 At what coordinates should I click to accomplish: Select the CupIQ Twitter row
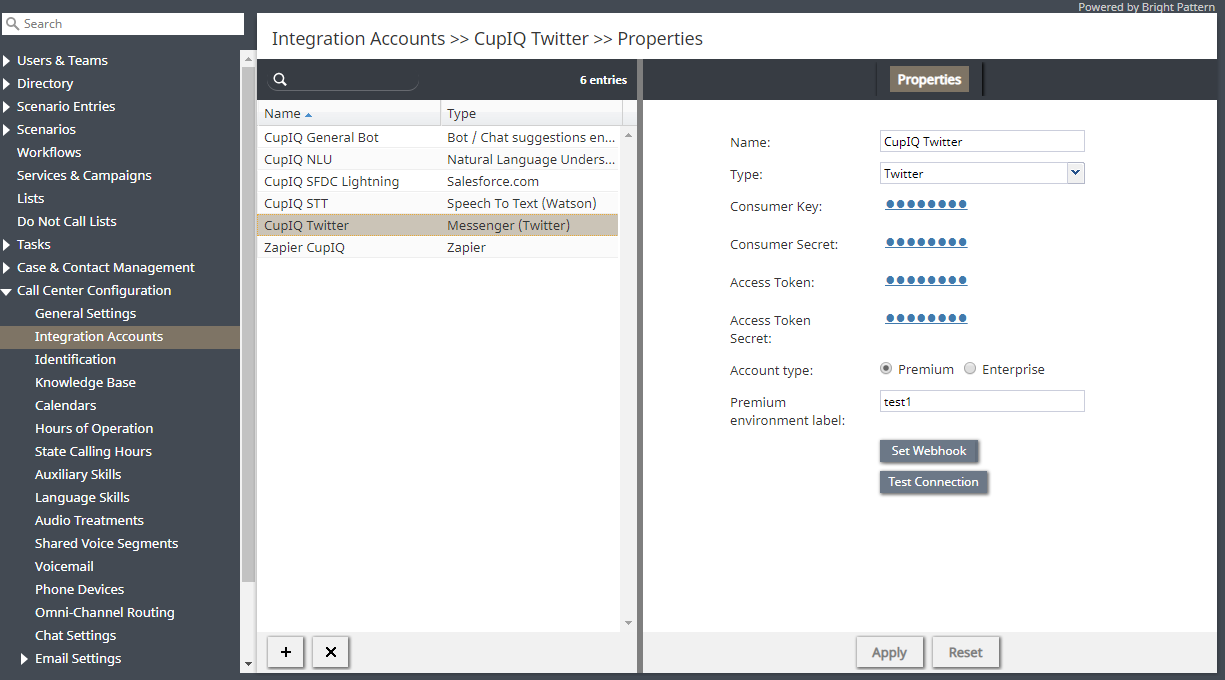tap(438, 225)
